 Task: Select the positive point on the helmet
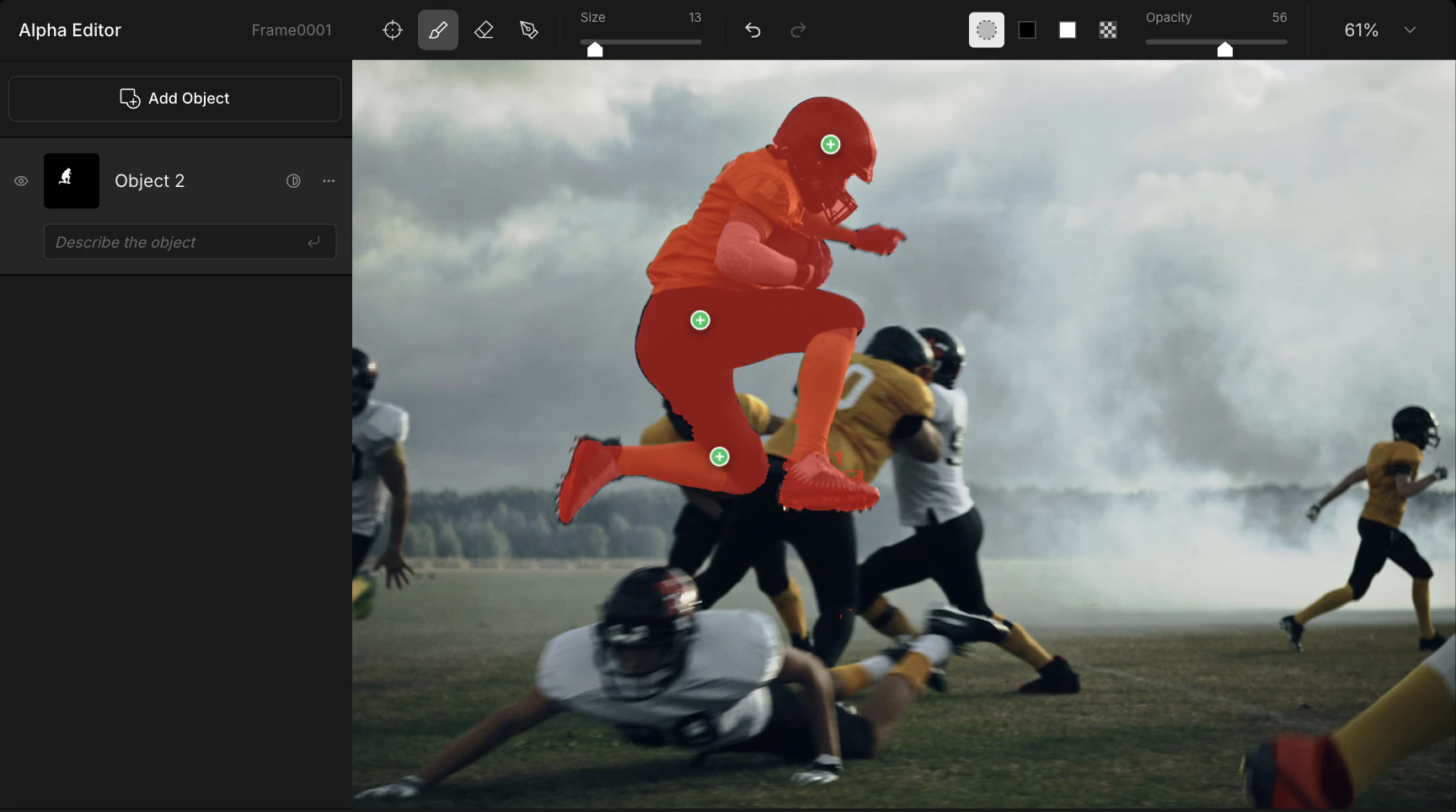tap(830, 145)
